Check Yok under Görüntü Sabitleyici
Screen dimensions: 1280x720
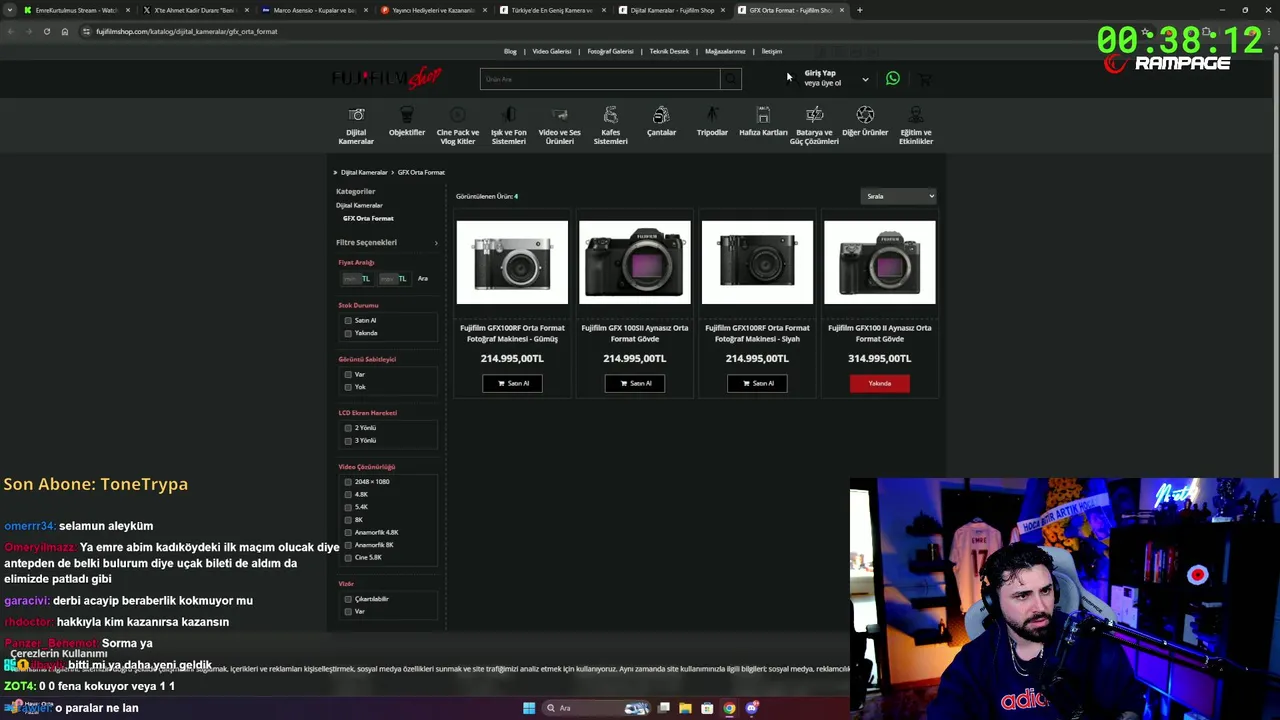pyautogui.click(x=348, y=387)
